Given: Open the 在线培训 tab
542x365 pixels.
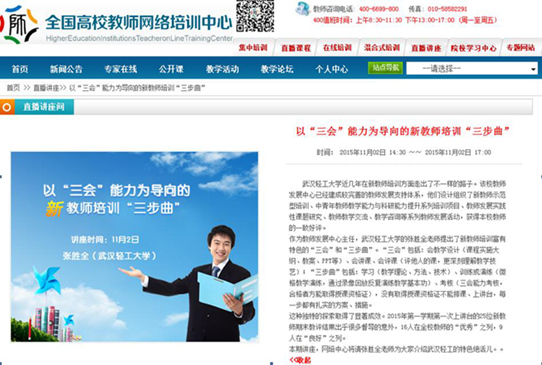Looking at the screenshot, I should tap(337, 48).
